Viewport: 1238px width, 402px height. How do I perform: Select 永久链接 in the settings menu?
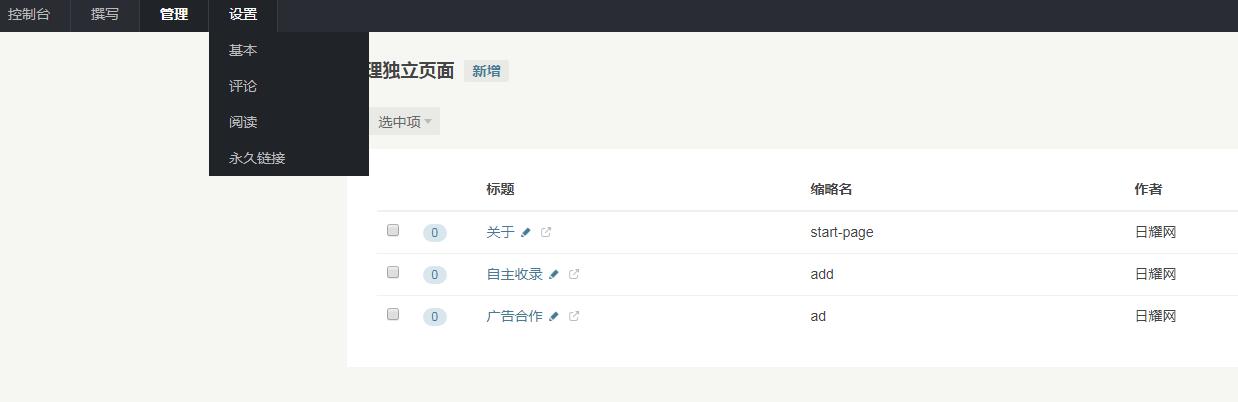[x=257, y=158]
